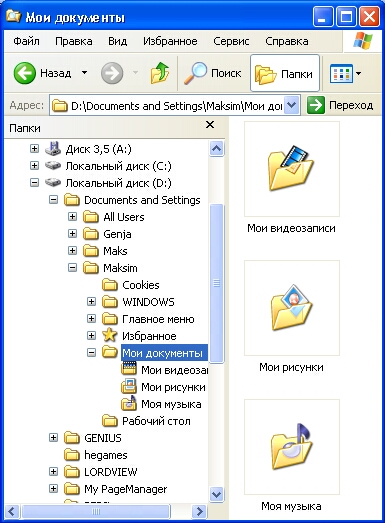
Task: Open Back history dropdown arrow
Action: [x=84, y=72]
